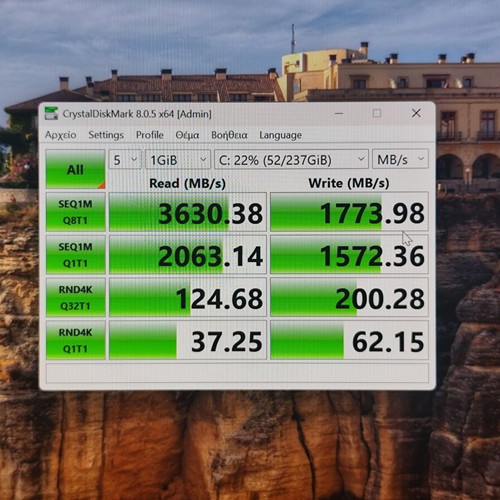Open the 1GiB test size dropdown

pos(178,160)
